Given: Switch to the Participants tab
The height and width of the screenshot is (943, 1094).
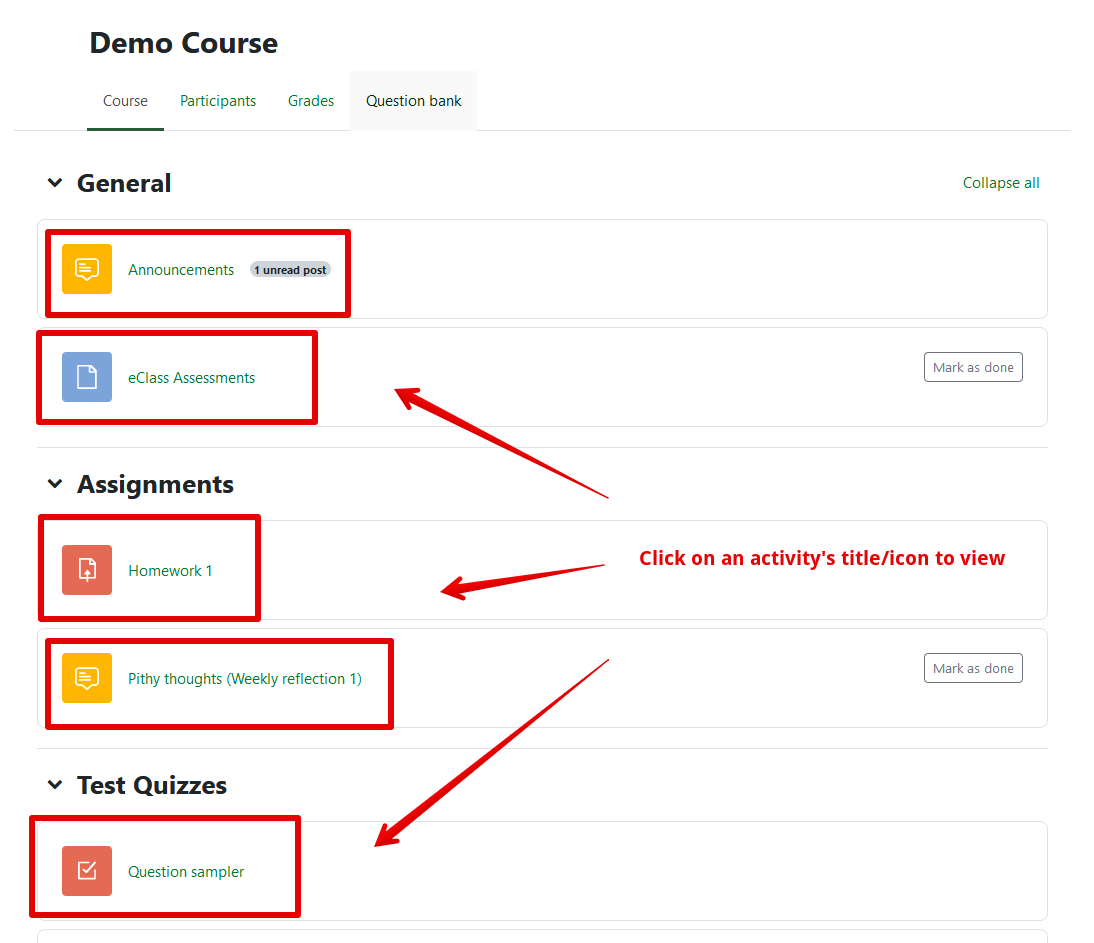Looking at the screenshot, I should 218,101.
